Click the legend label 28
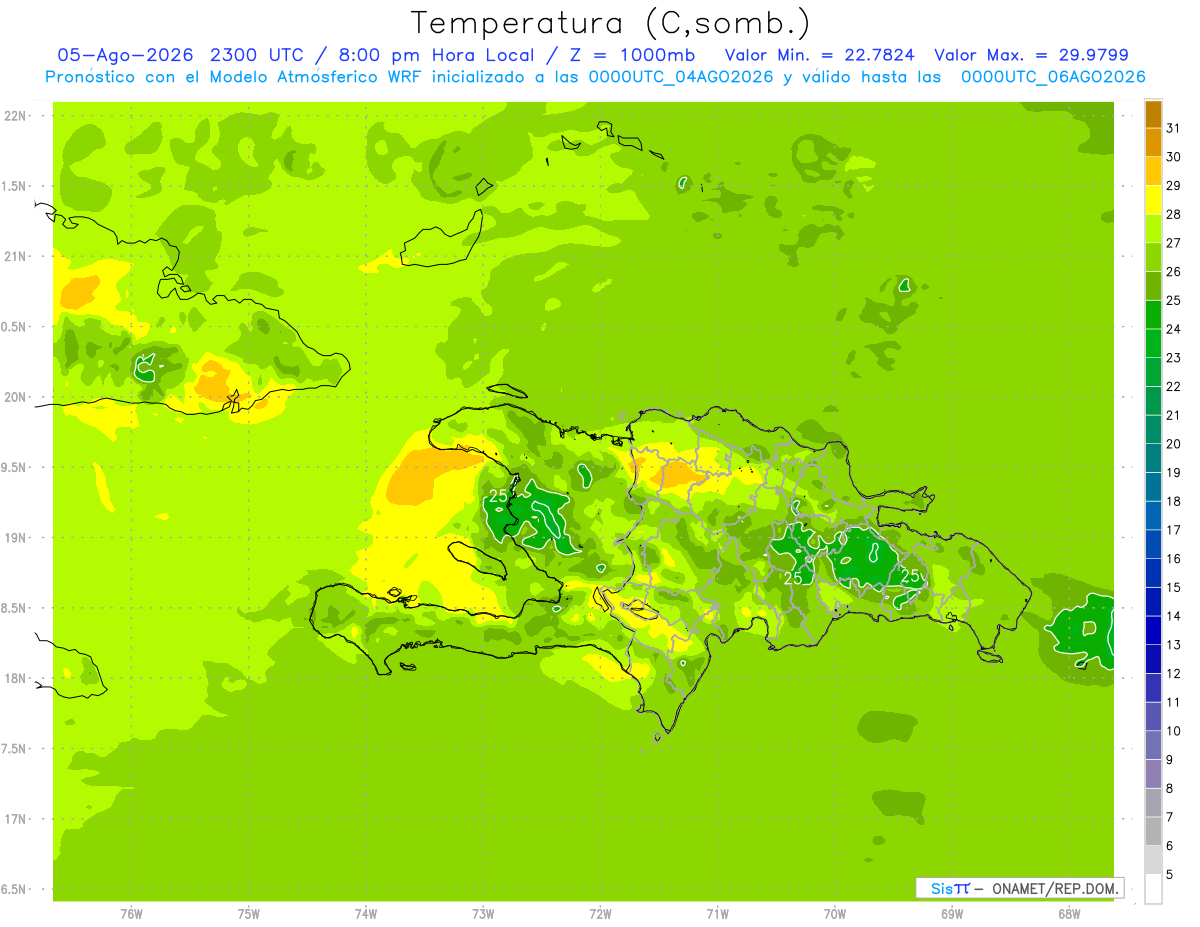Viewport: 1200px width, 927px height. pyautogui.click(x=1174, y=214)
